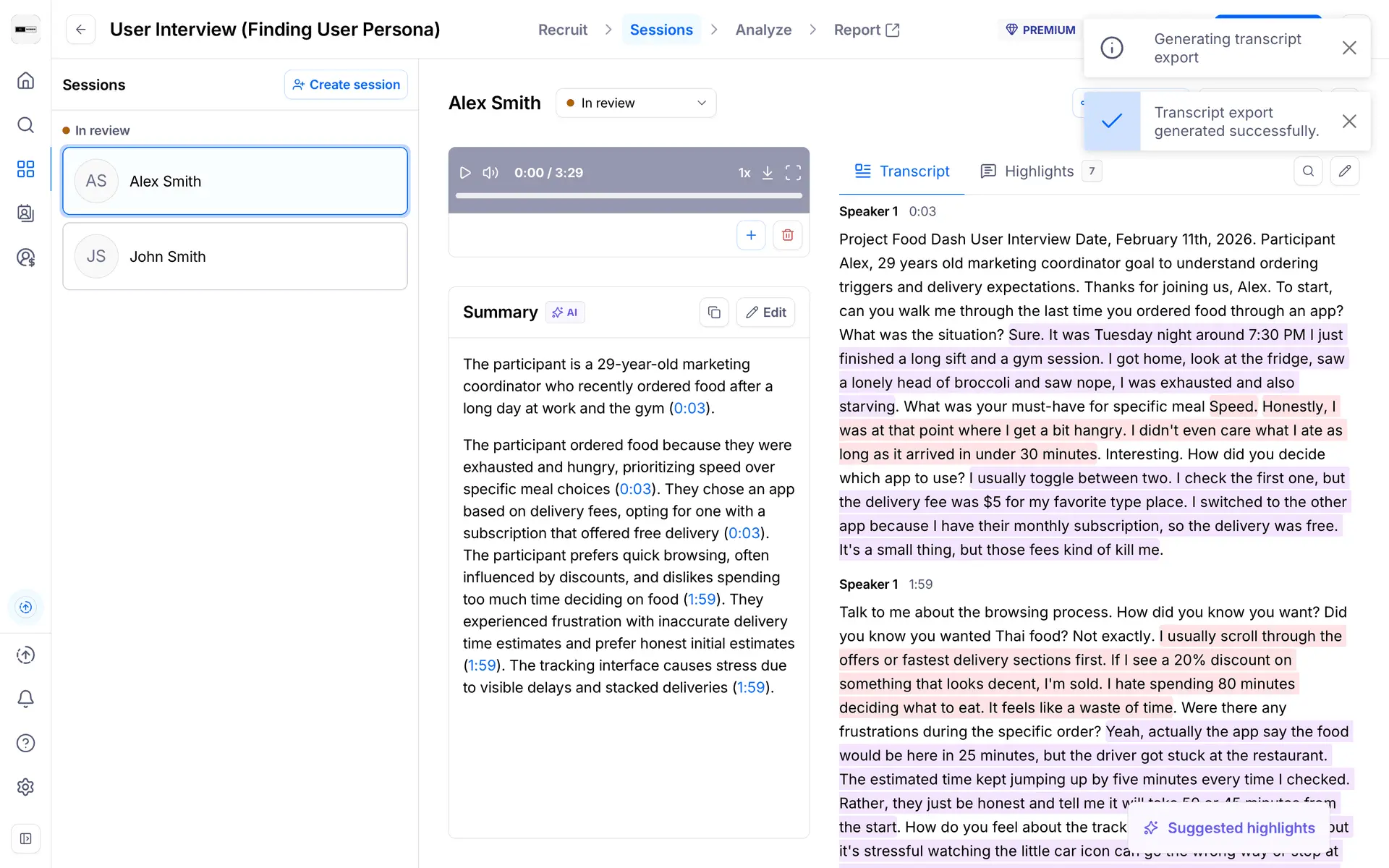The image size is (1389, 868).
Task: Go to the Analyze step
Action: click(763, 30)
